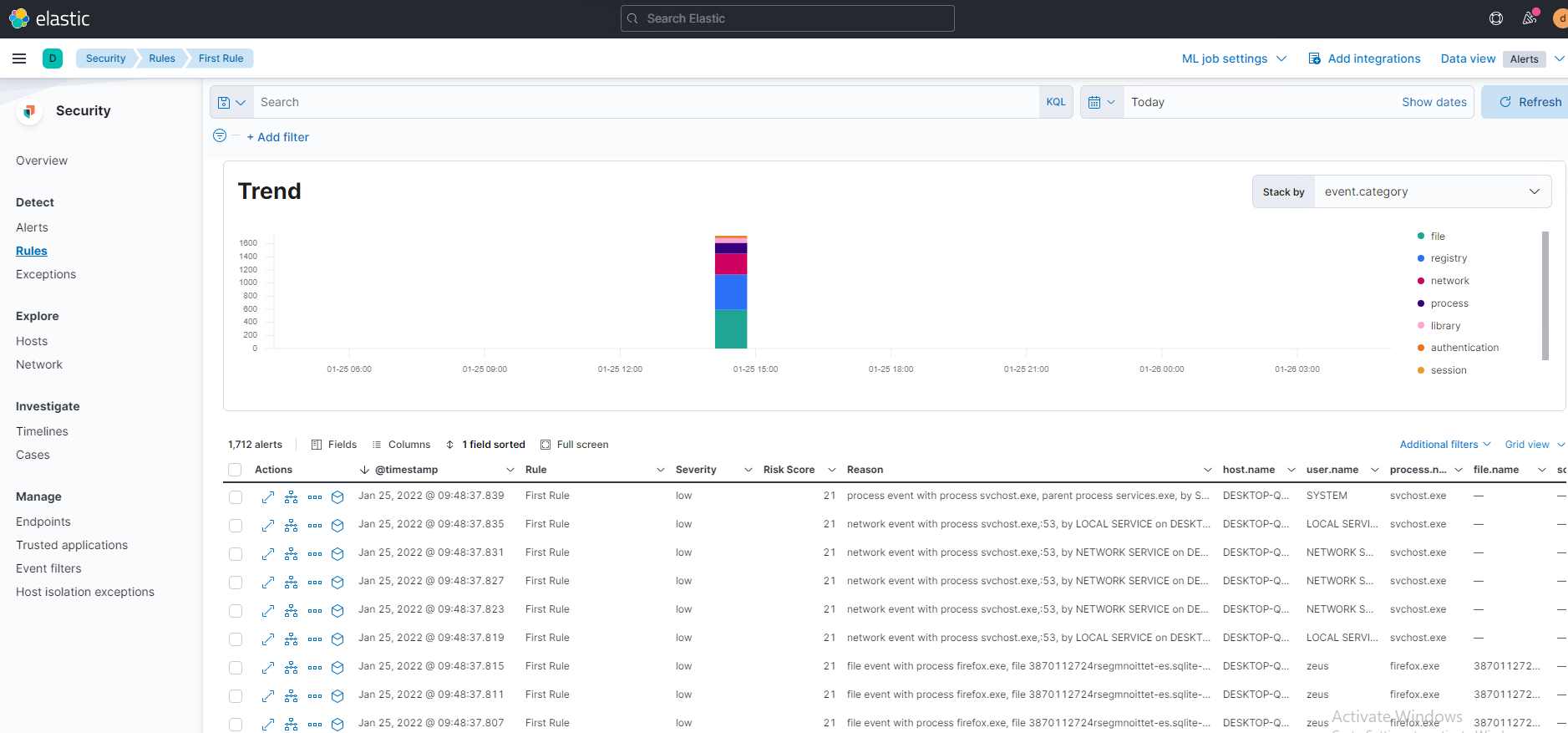The width and height of the screenshot is (1568, 733).
Task: Analyze event for the 09:48:37.831 row
Action: pos(292,554)
